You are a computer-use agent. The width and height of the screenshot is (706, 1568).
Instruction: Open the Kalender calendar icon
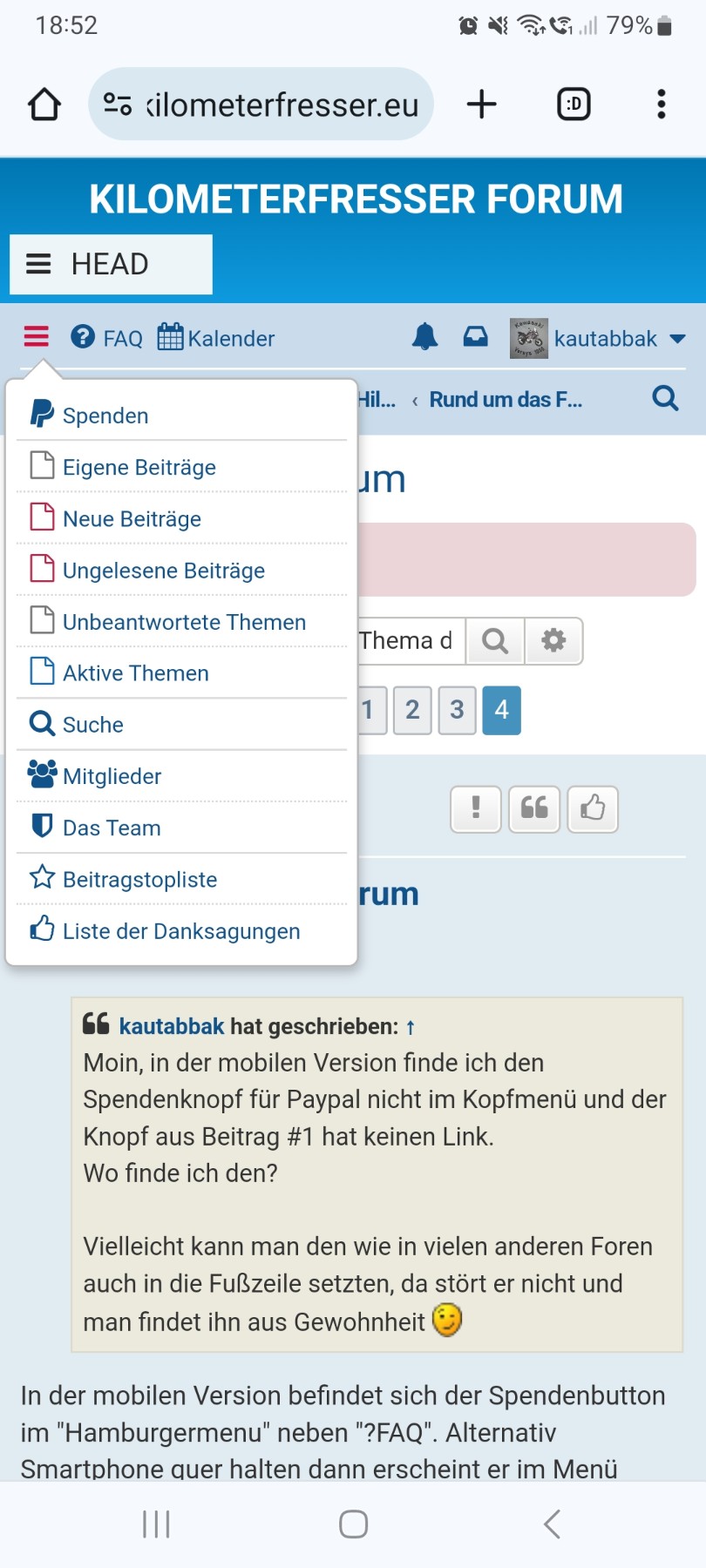(x=170, y=337)
